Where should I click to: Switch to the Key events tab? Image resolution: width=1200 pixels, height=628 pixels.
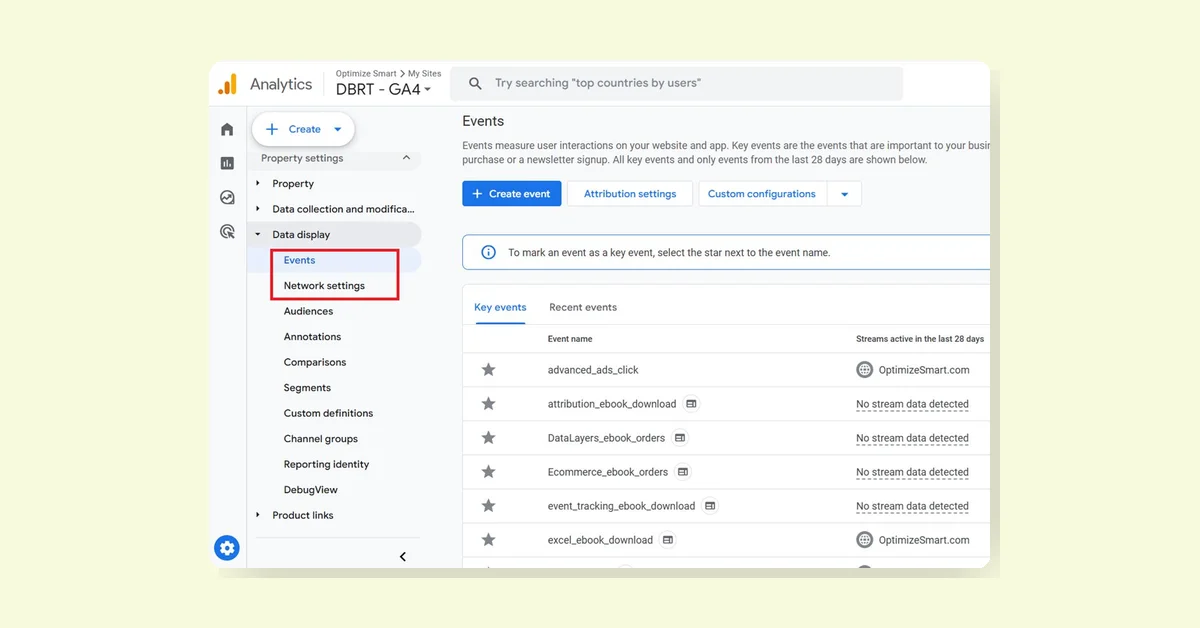[x=500, y=307]
